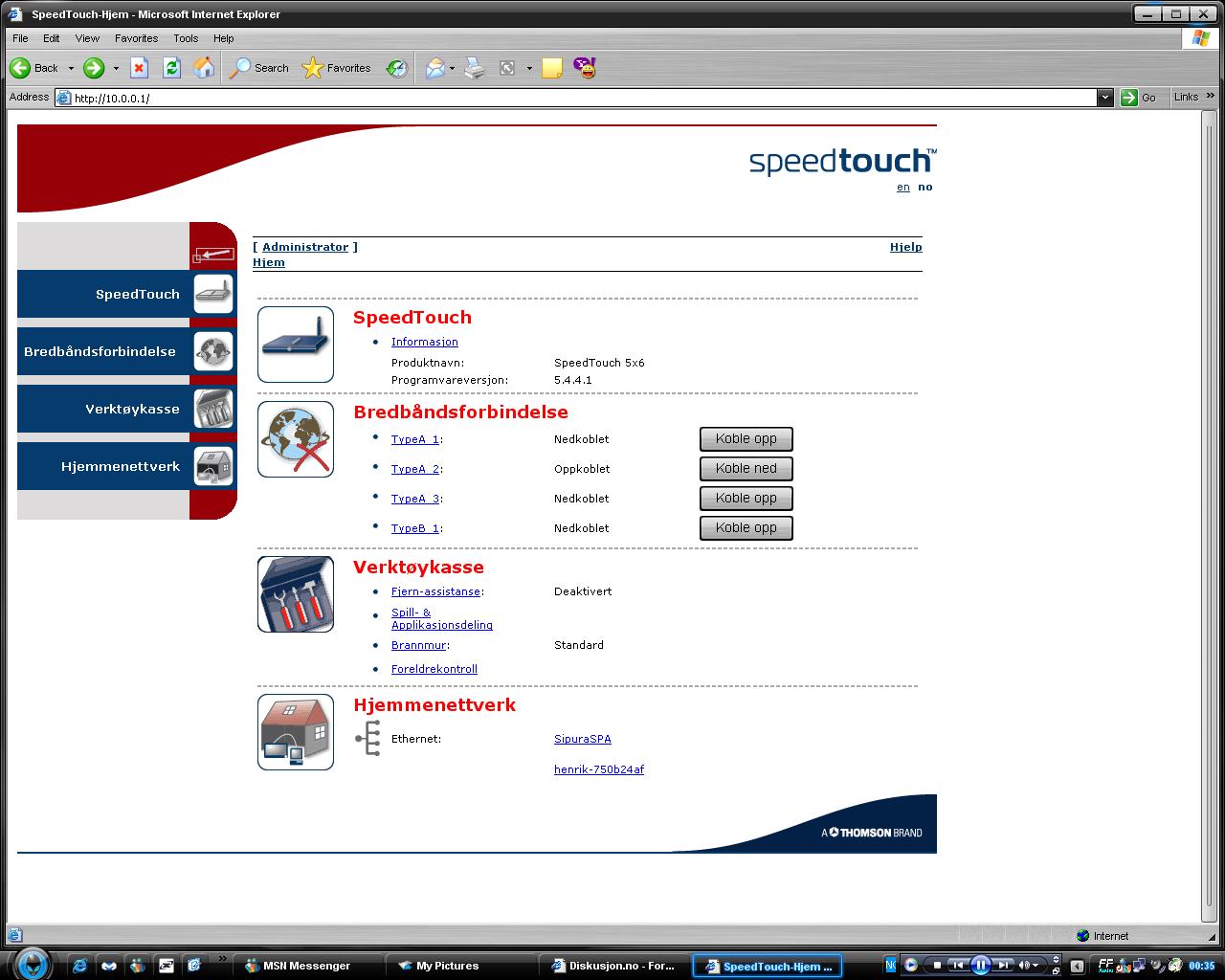The height and width of the screenshot is (980, 1225).
Task: Open the Foreldrekontroll link
Action: 434,669
